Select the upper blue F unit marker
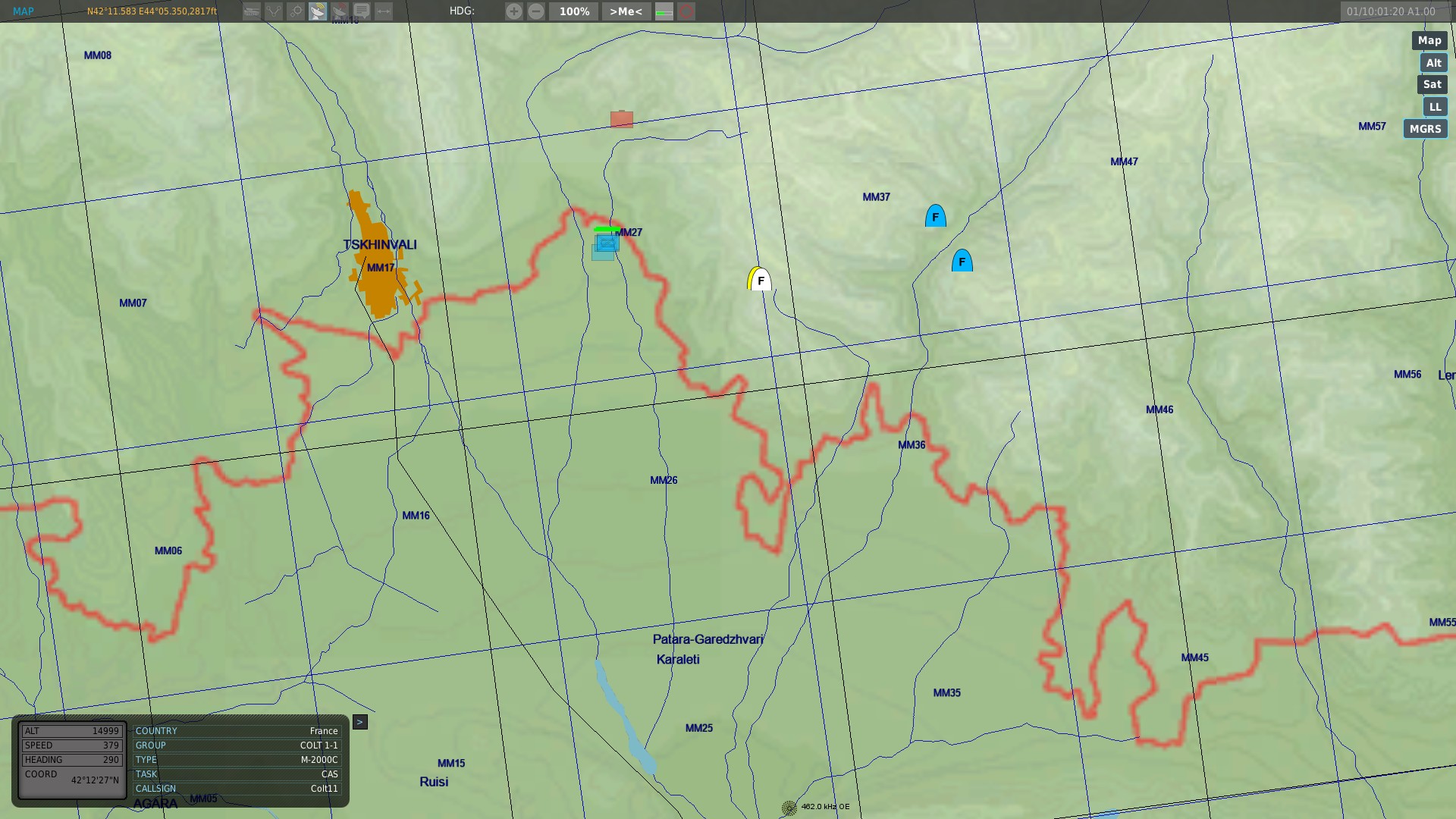 tap(935, 216)
